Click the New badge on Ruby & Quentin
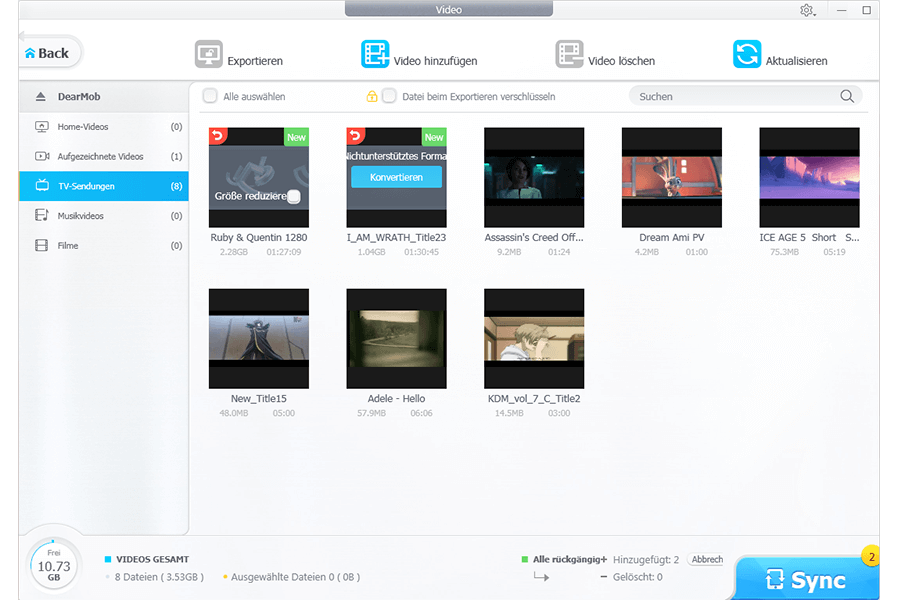Viewport: 900px width, 600px height. (x=296, y=137)
